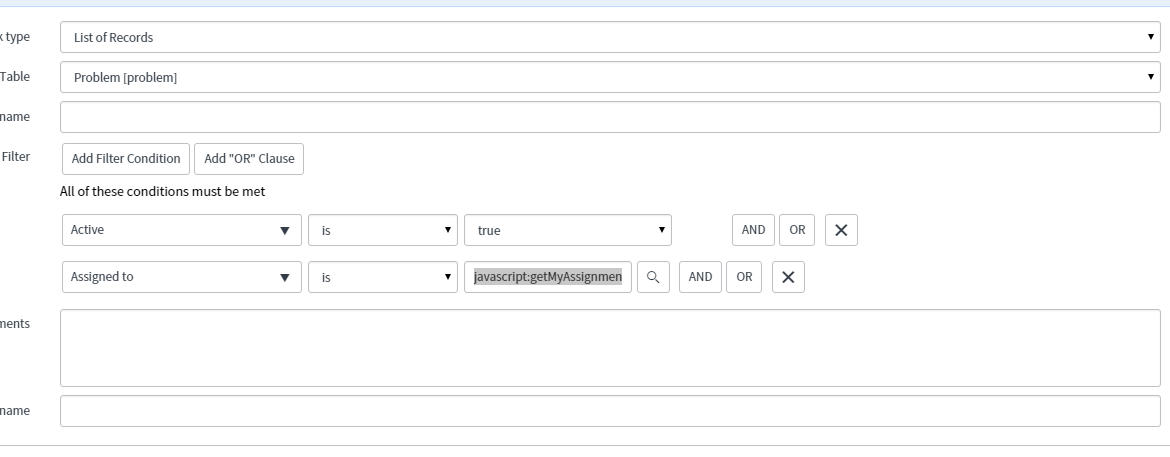Click the Add Filter Condition button

click(126, 159)
